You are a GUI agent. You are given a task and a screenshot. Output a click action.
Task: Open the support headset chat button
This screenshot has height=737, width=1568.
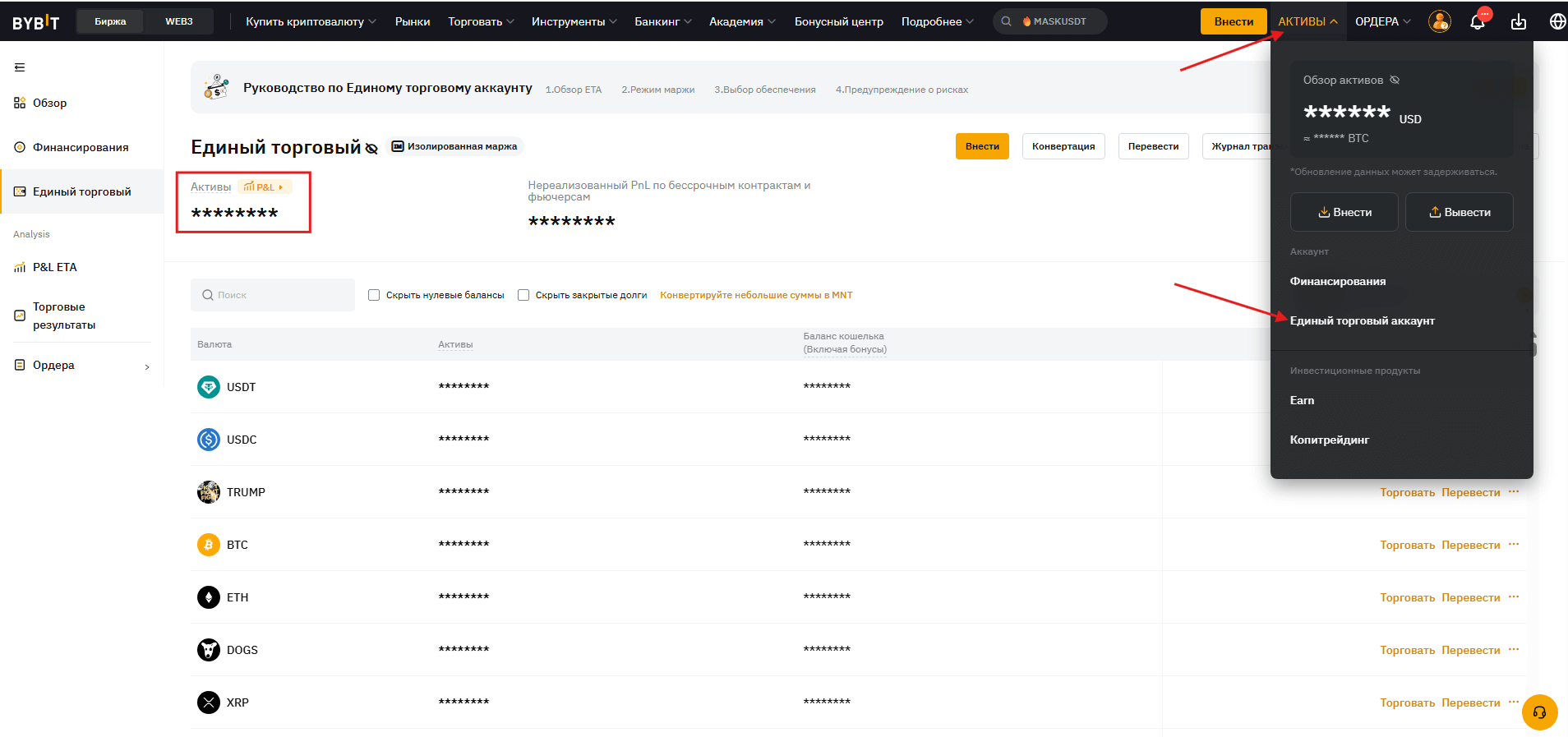point(1539,712)
